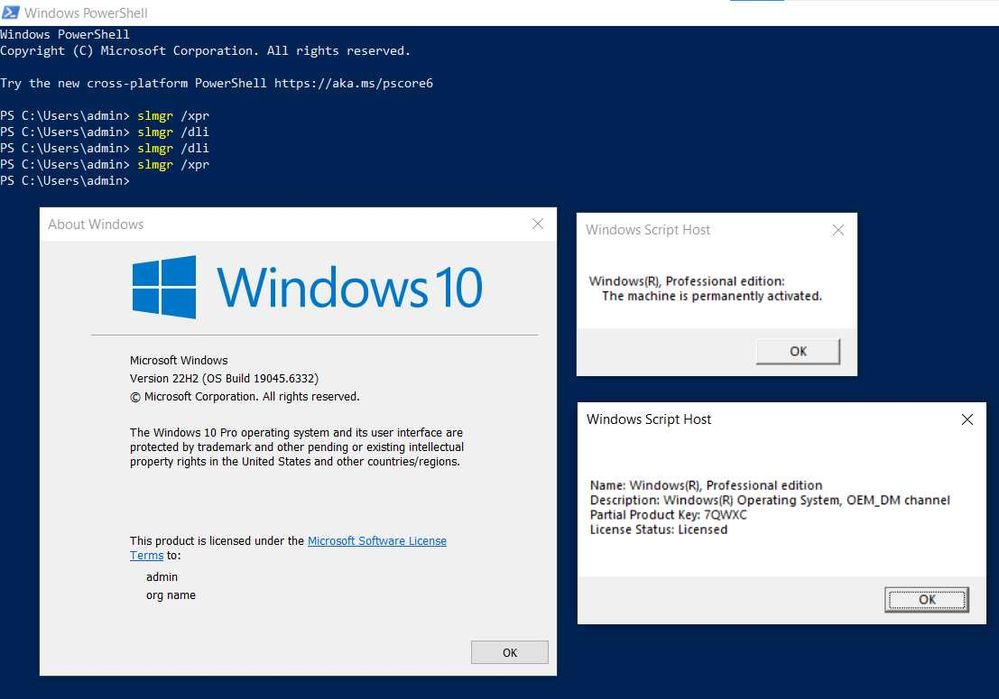Click the Partial Product Key 7QWXC line
Screen dimensions: 999x699
click(668, 515)
